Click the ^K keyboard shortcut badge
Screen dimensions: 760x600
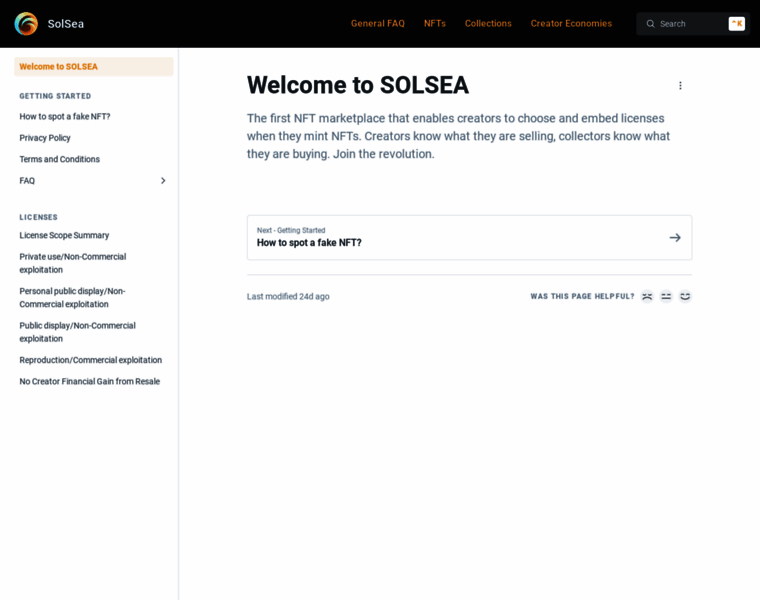click(x=737, y=24)
